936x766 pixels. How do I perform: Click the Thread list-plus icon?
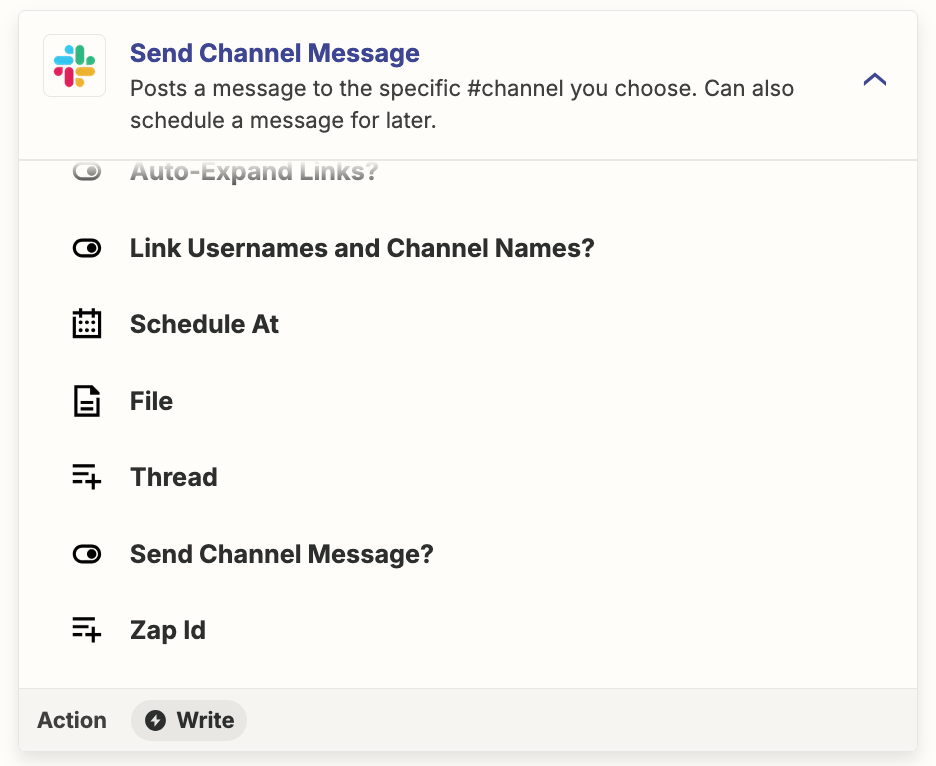pyautogui.click(x=87, y=477)
